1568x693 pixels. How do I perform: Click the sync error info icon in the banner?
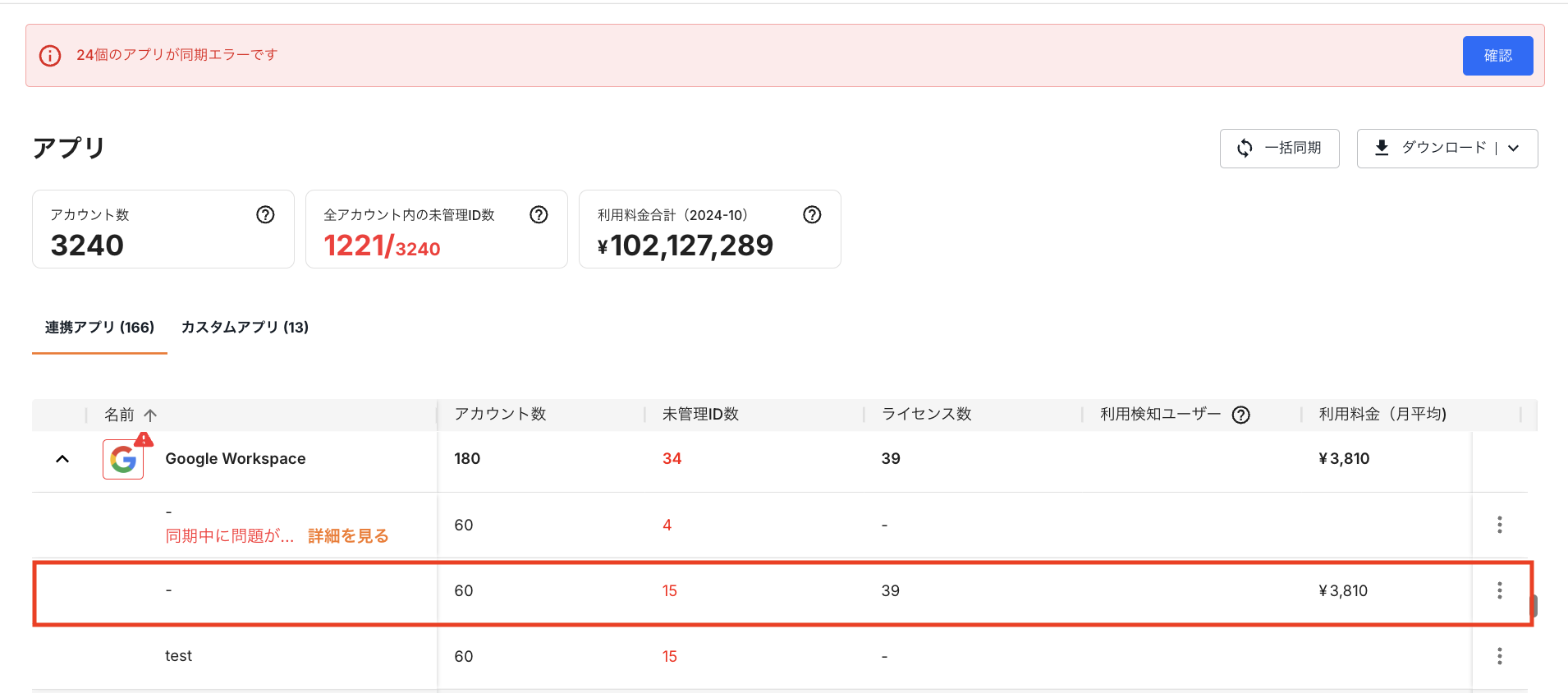(50, 56)
